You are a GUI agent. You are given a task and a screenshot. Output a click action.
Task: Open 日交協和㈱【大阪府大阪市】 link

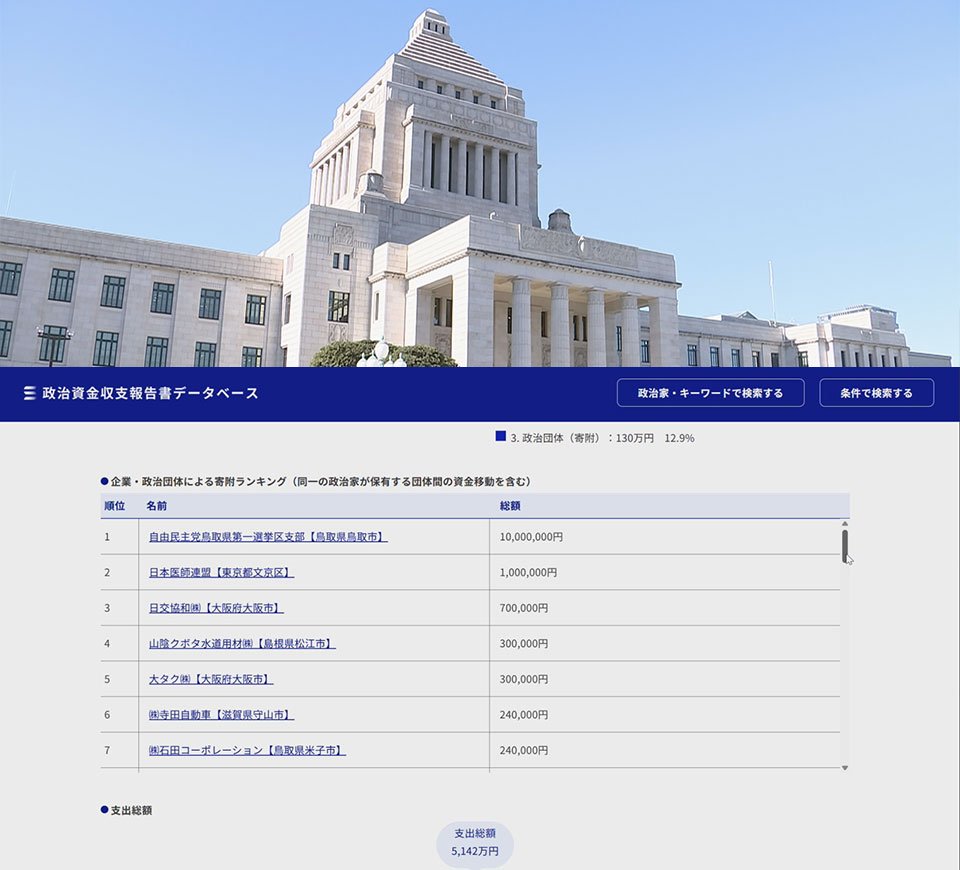216,608
